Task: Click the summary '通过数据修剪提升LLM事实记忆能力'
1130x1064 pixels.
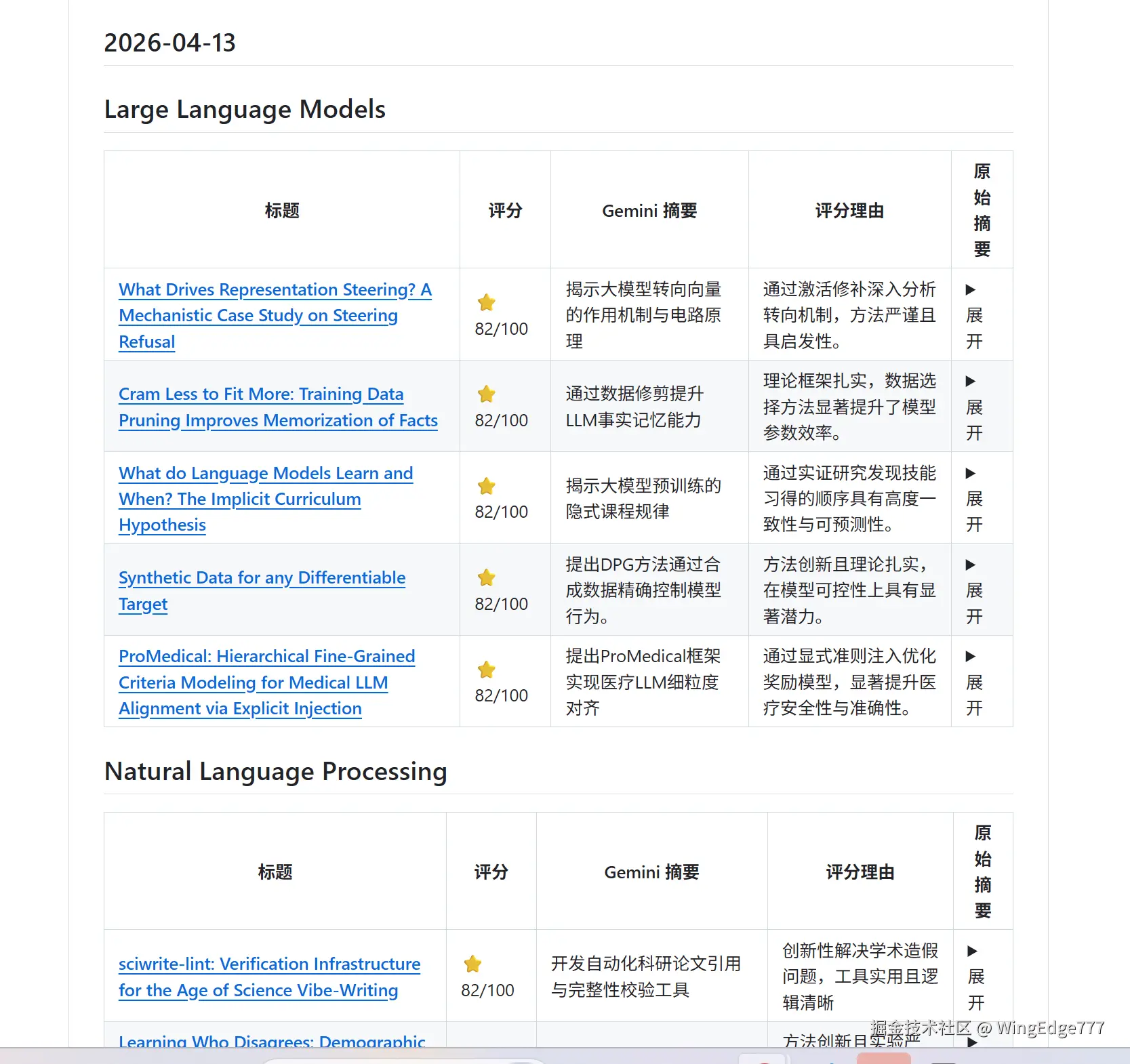Action: [x=635, y=407]
